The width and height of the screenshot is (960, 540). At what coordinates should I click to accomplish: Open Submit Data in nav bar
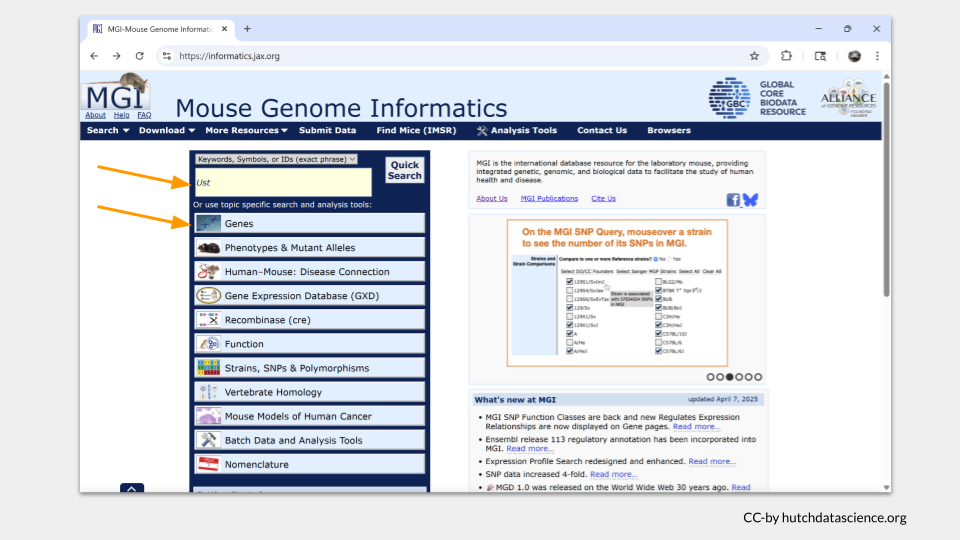[x=328, y=130]
